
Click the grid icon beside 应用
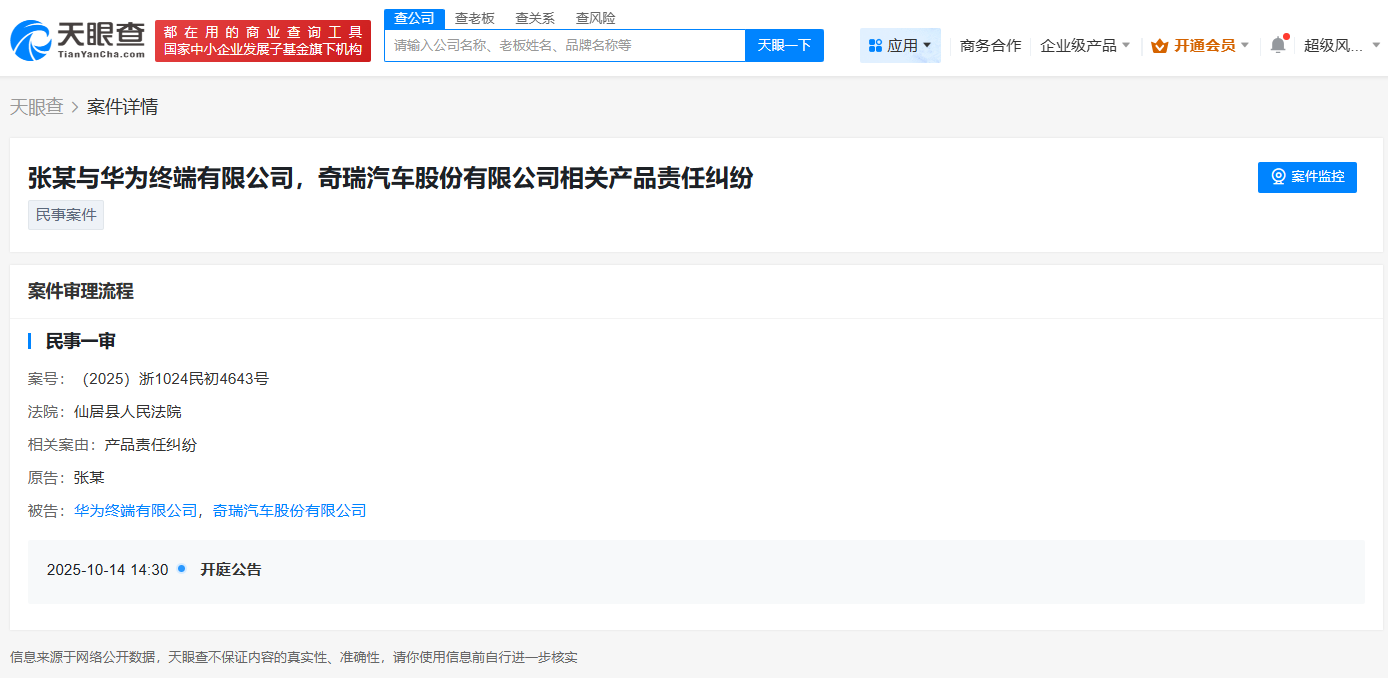pyautogui.click(x=874, y=45)
